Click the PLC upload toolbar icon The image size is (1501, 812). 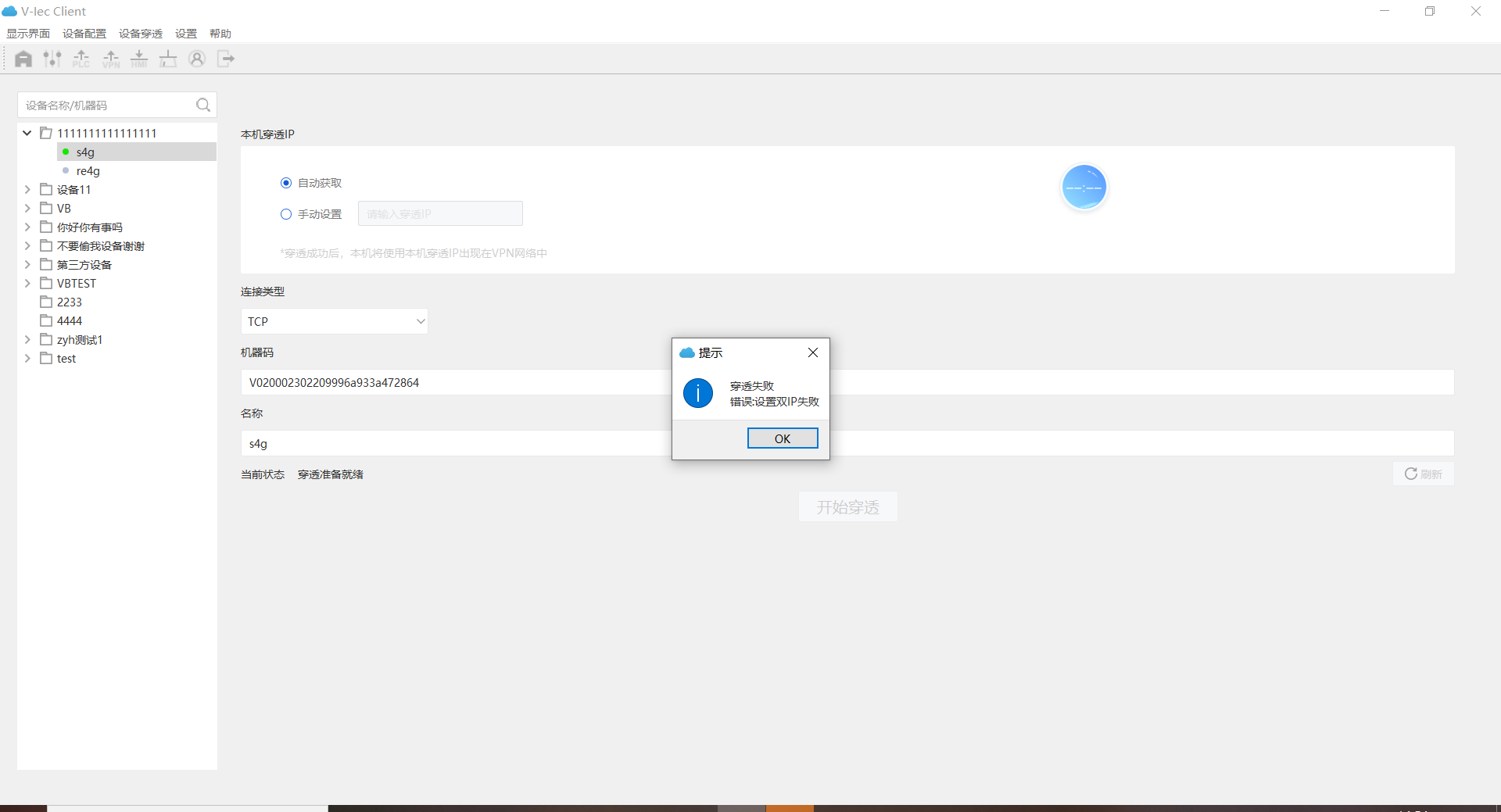point(81,59)
